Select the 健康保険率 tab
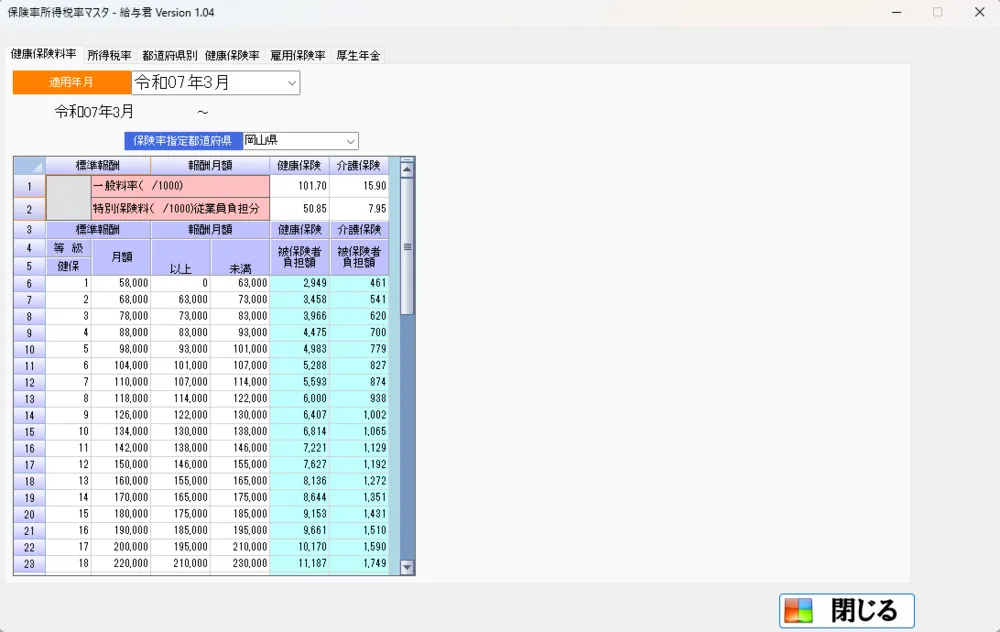 pos(232,56)
